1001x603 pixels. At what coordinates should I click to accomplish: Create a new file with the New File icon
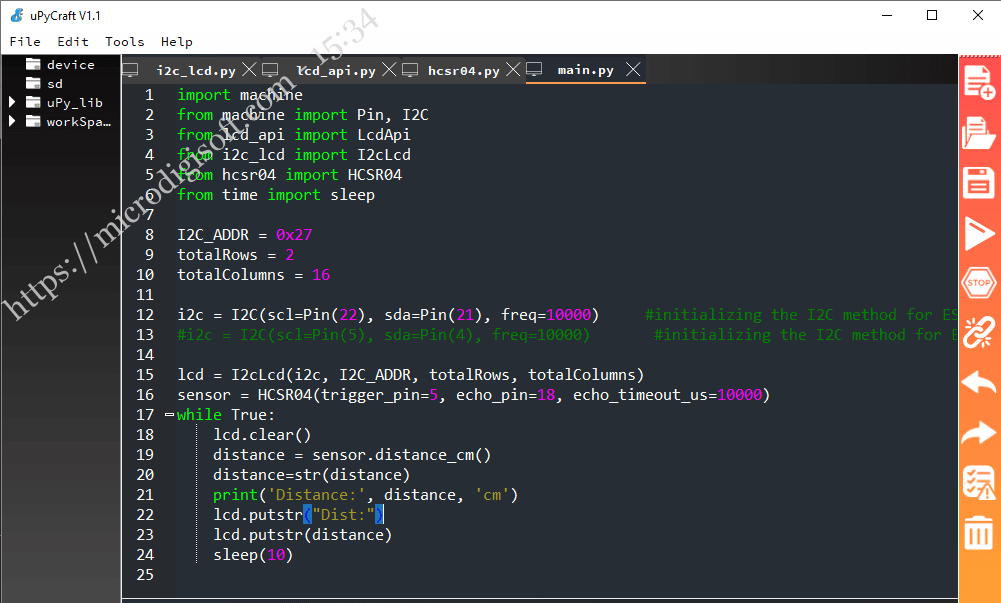point(978,80)
